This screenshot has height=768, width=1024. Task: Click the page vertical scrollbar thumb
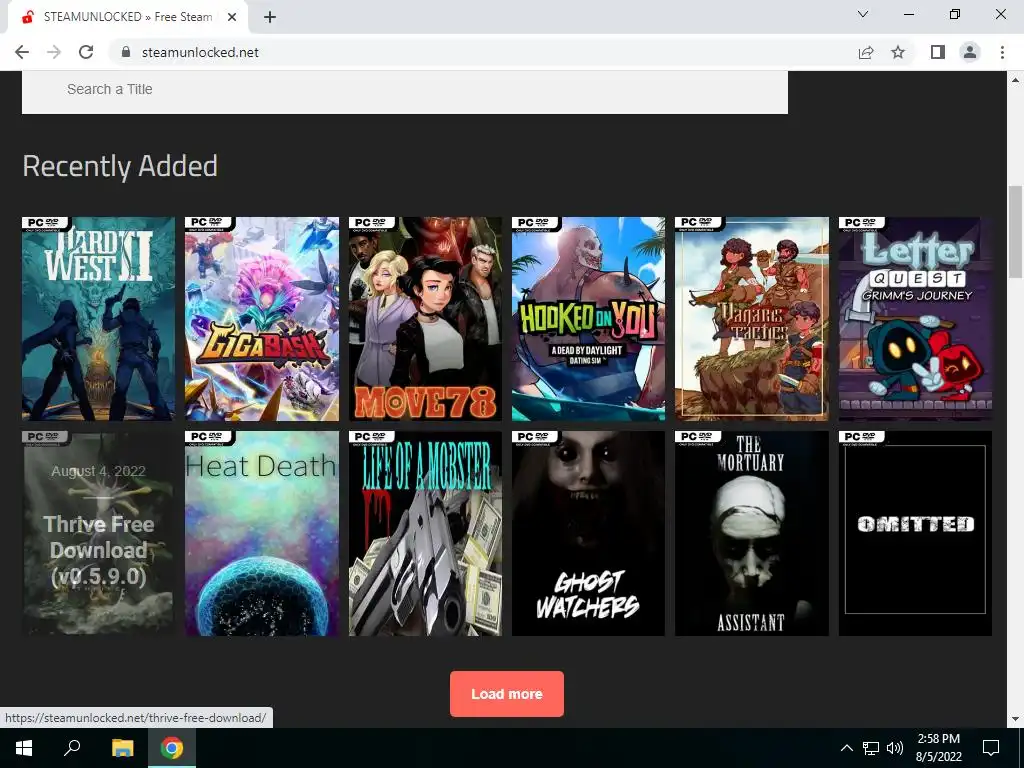1015,232
